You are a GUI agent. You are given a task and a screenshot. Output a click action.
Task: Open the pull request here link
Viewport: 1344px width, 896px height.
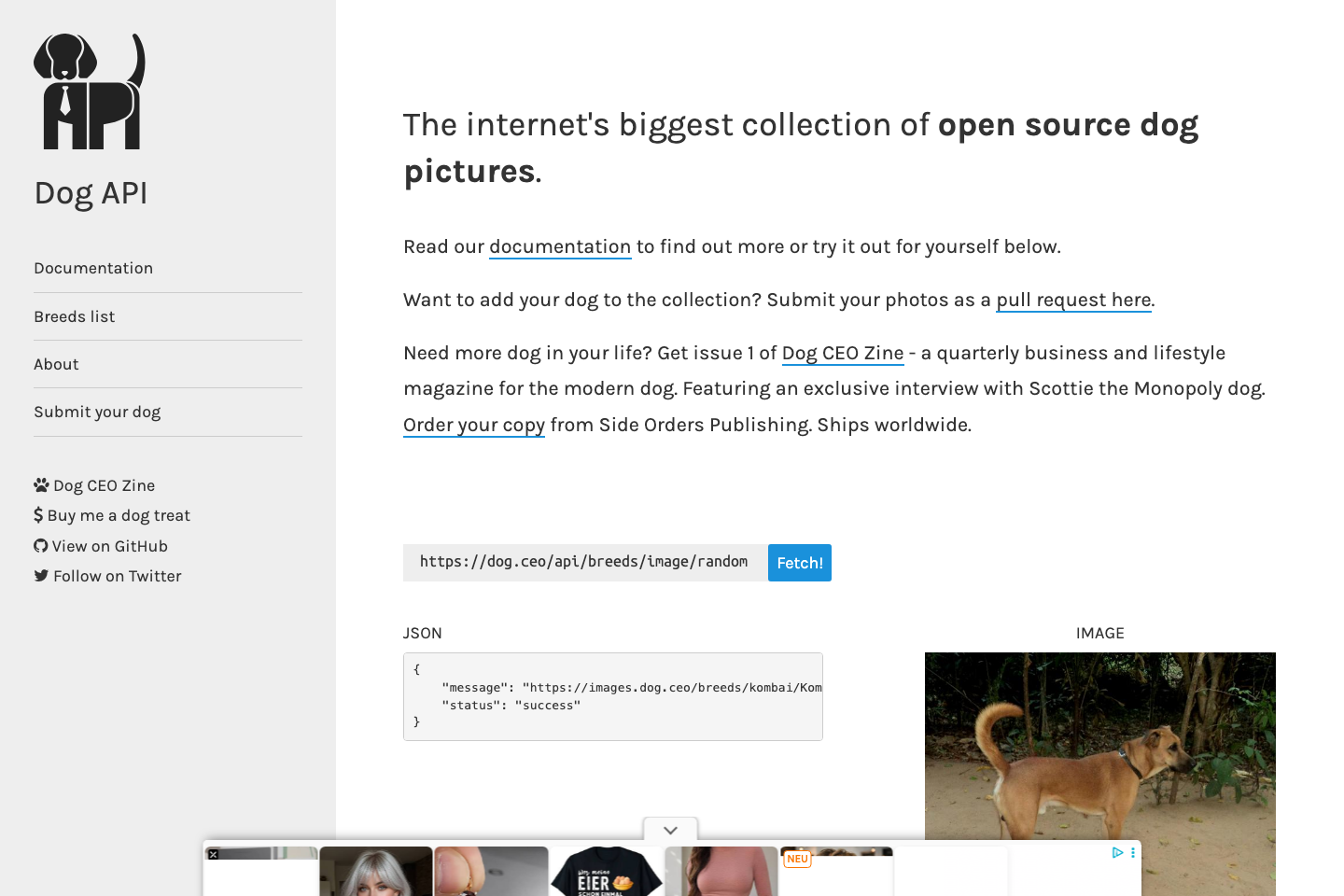1073,300
